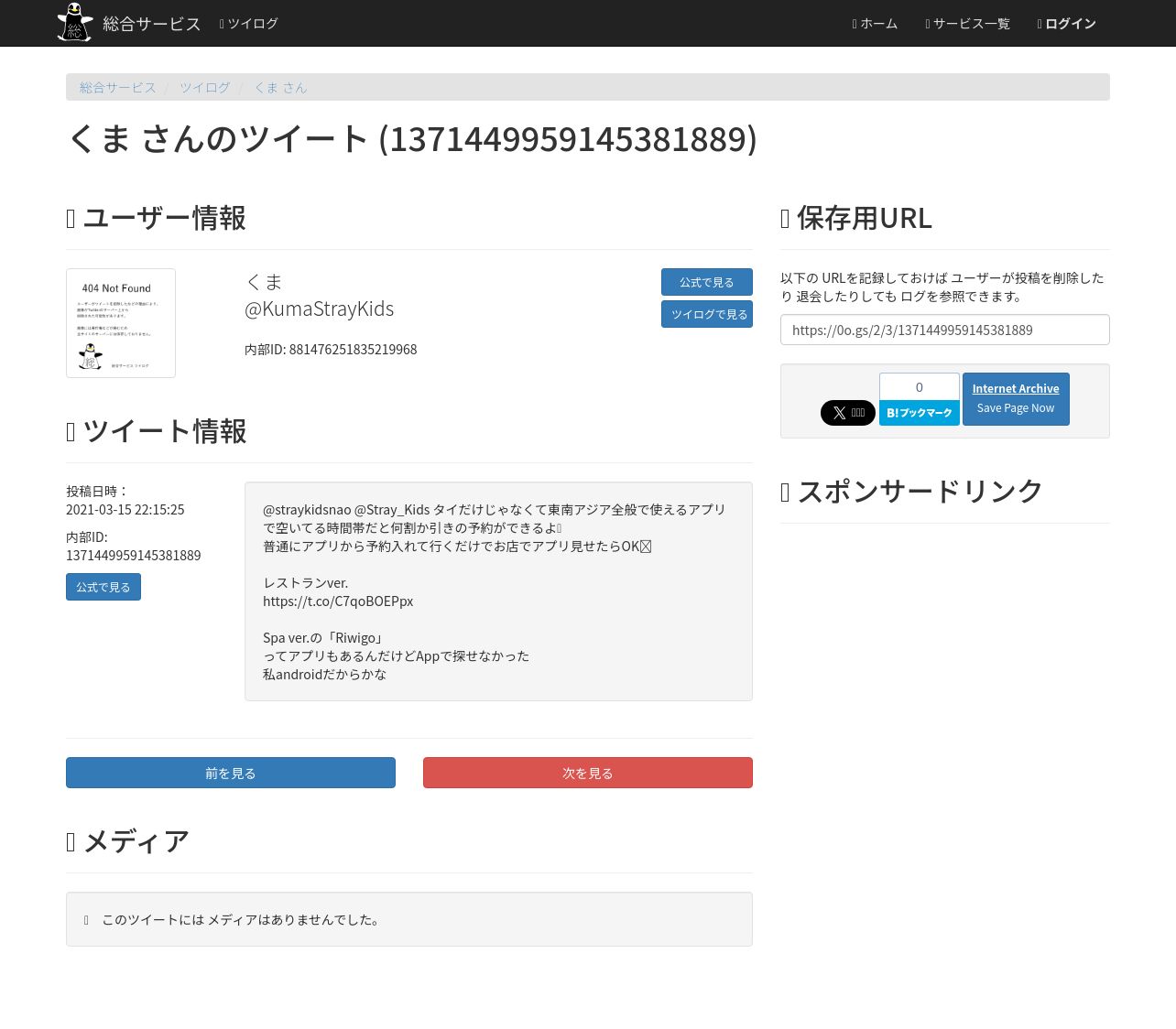This screenshot has height=1029, width=1176.
Task: Click the レストランver. line in tweet
Action: 306,583
